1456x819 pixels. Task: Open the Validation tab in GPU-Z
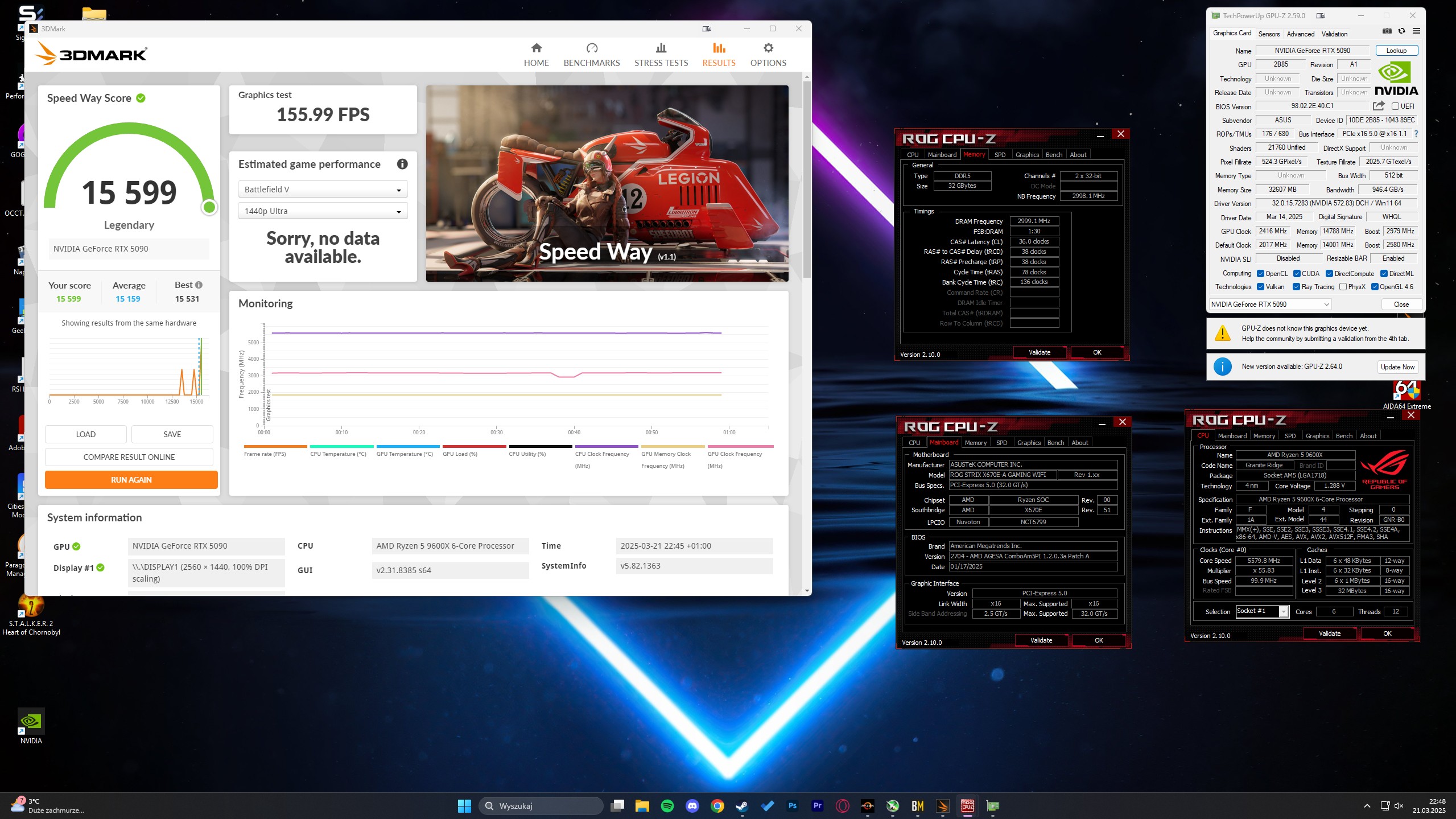coord(1334,34)
